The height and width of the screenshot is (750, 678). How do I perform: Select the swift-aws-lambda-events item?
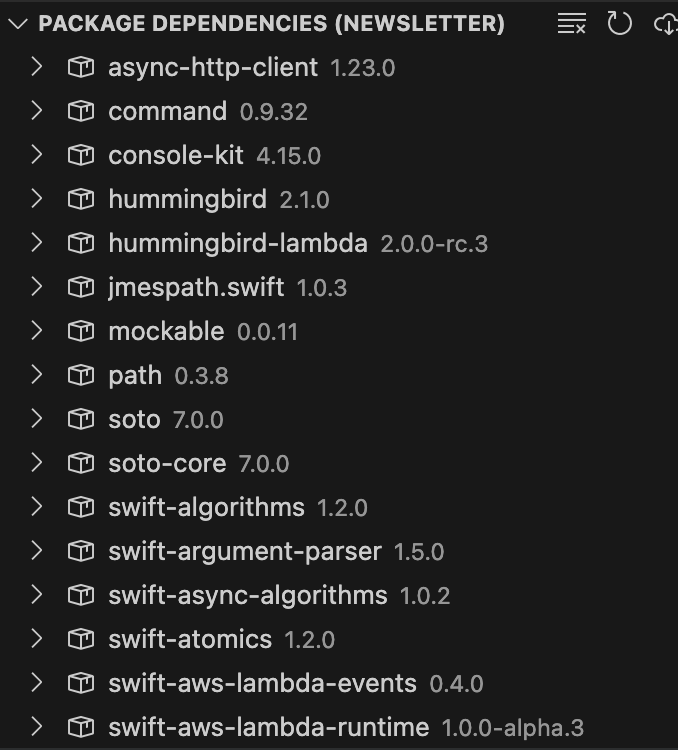coord(262,683)
